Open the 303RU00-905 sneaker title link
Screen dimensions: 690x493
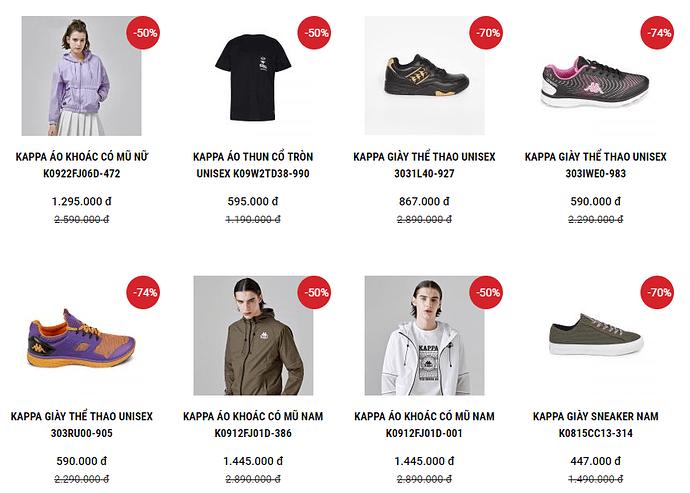[x=82, y=424]
